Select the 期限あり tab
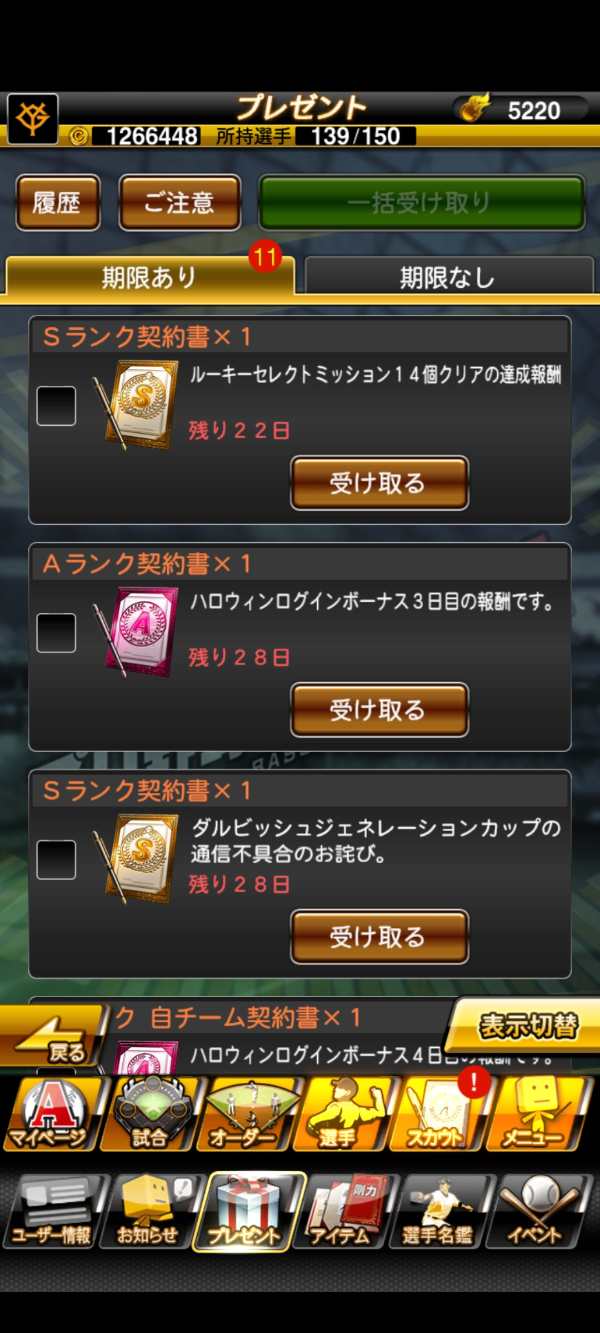The width and height of the screenshot is (600, 1333). pyautogui.click(x=150, y=277)
